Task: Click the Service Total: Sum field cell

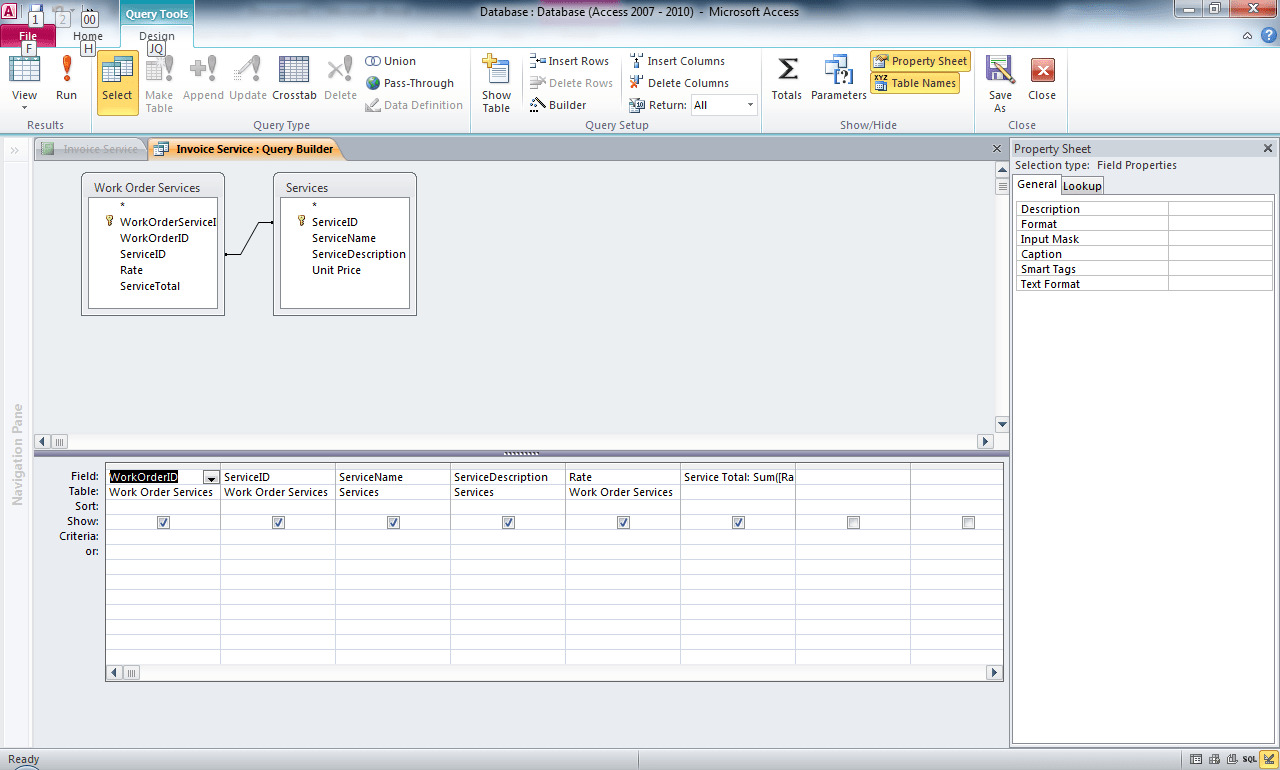Action: pos(738,477)
